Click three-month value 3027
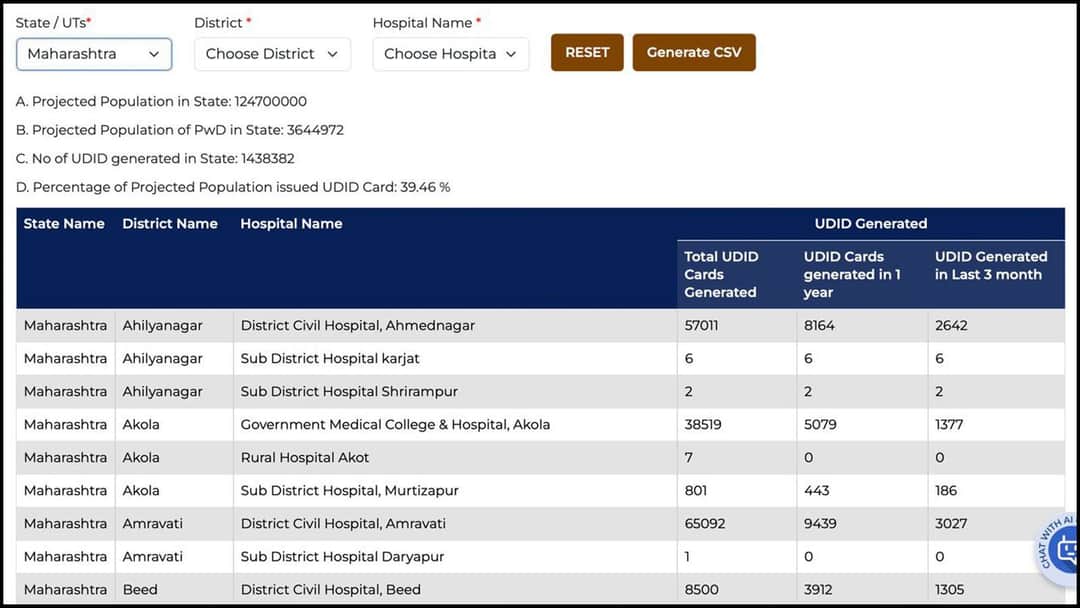The image size is (1080, 608). (951, 524)
